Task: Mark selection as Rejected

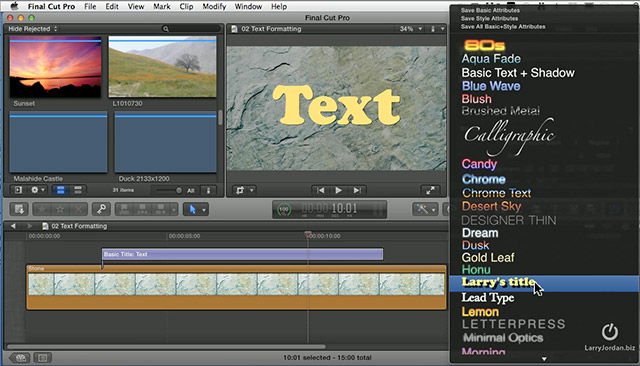Action: coord(78,209)
